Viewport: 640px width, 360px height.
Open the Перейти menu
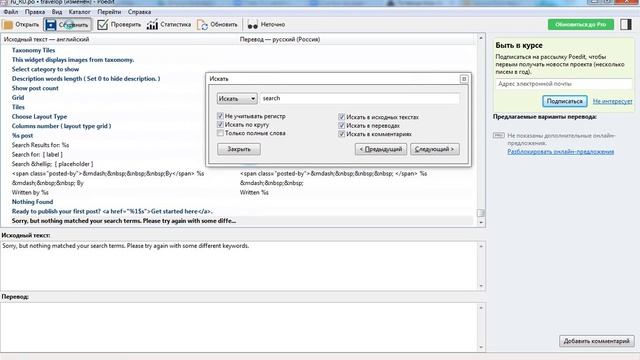[109, 12]
